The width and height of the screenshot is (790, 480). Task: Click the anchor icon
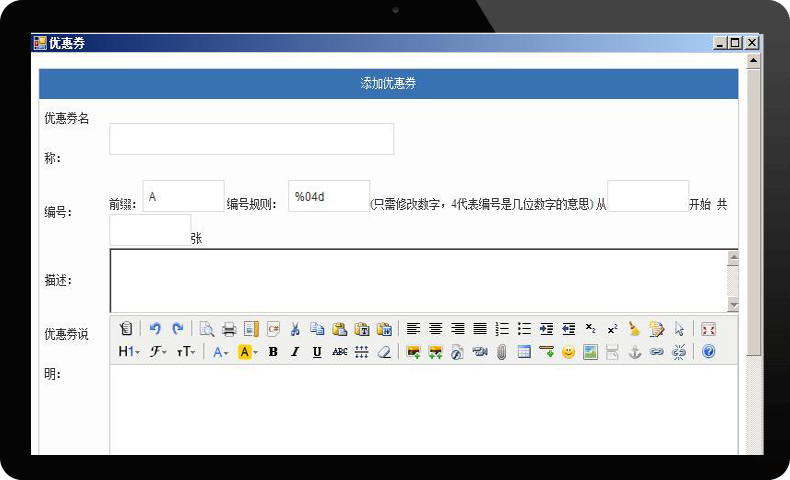(x=635, y=352)
